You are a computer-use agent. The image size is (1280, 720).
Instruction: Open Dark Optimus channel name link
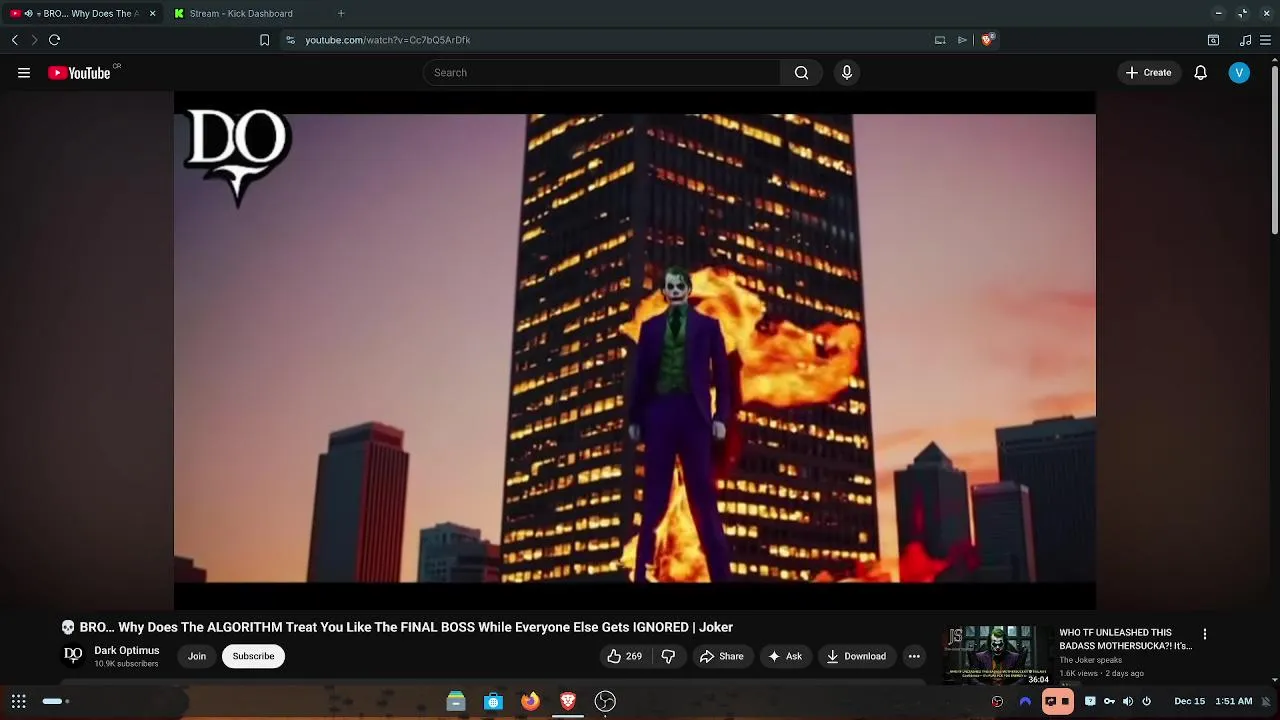coord(126,650)
